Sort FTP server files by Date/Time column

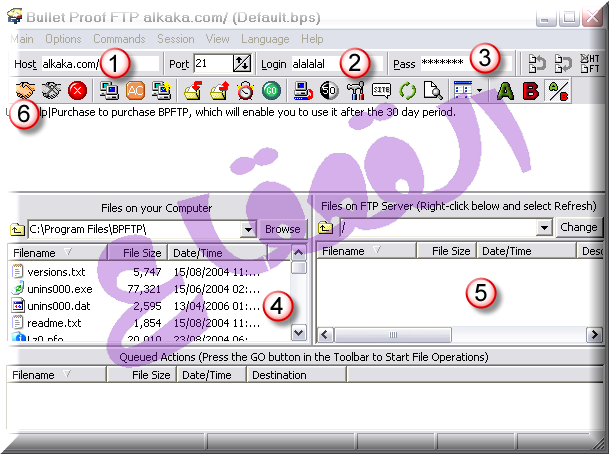pyautogui.click(x=526, y=251)
